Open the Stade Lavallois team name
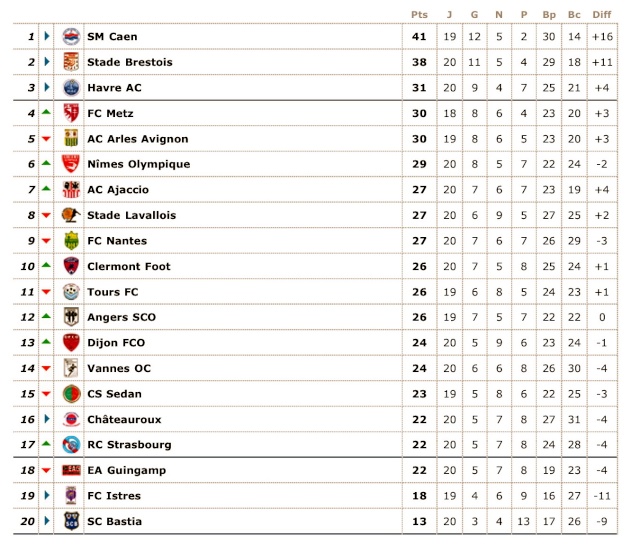The height and width of the screenshot is (546, 640). pyautogui.click(x=131, y=215)
